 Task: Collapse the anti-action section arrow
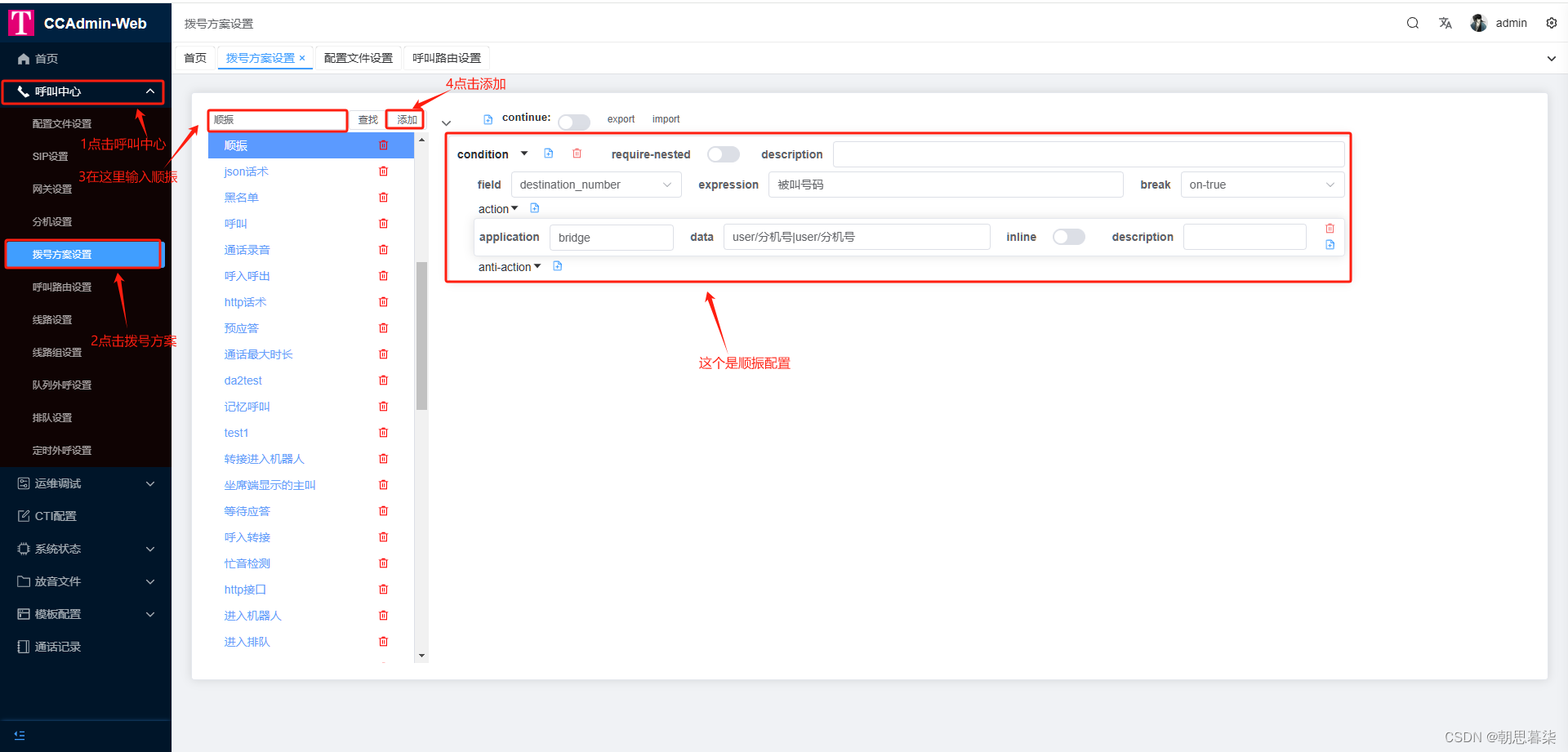click(537, 266)
